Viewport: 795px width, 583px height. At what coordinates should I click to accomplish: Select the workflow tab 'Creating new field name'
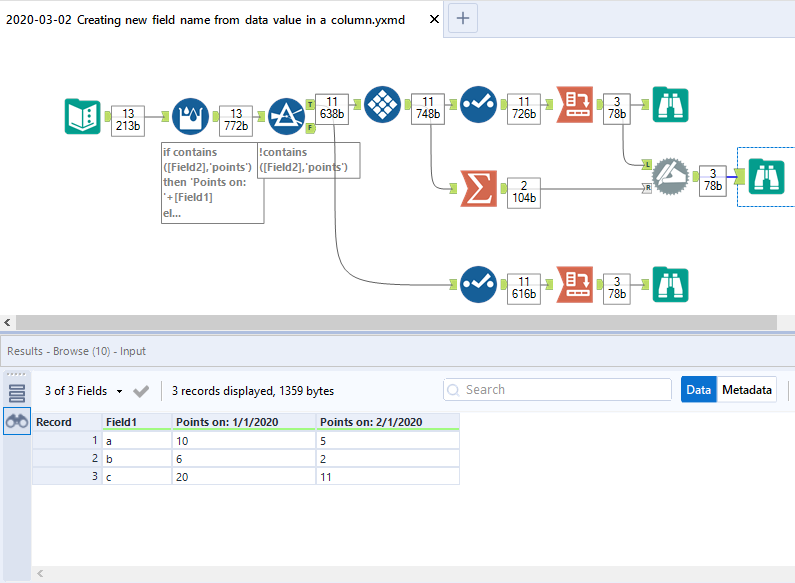[205, 19]
